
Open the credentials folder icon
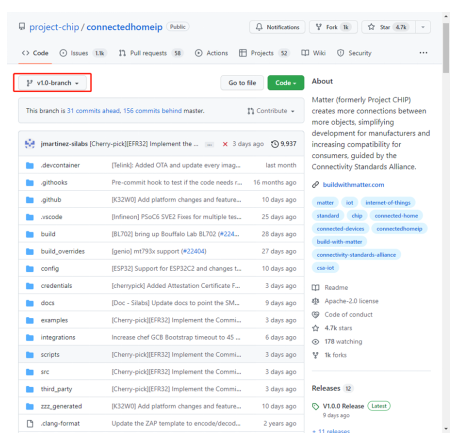[x=30, y=286]
